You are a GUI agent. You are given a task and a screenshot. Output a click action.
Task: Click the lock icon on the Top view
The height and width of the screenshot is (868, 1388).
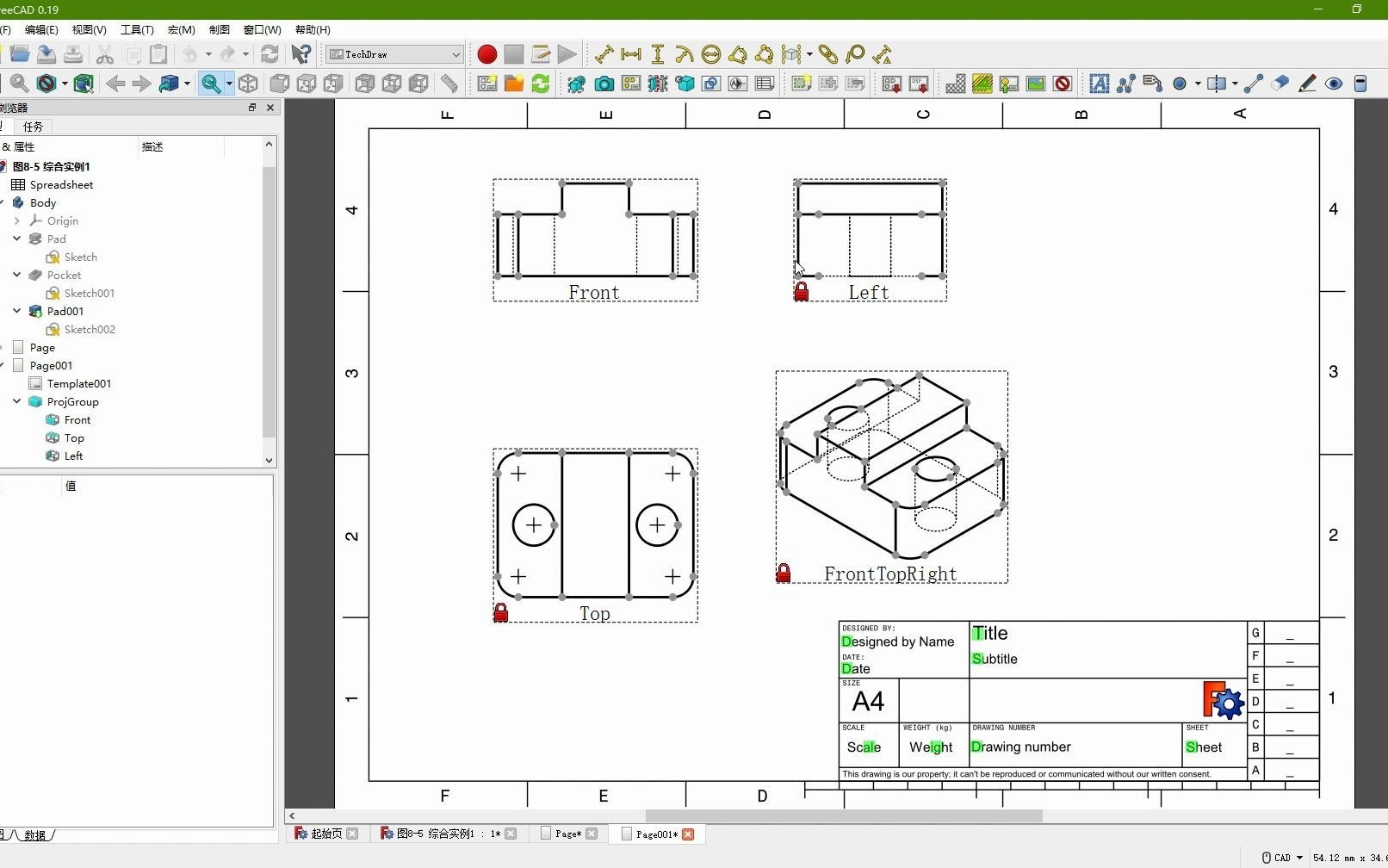point(500,612)
